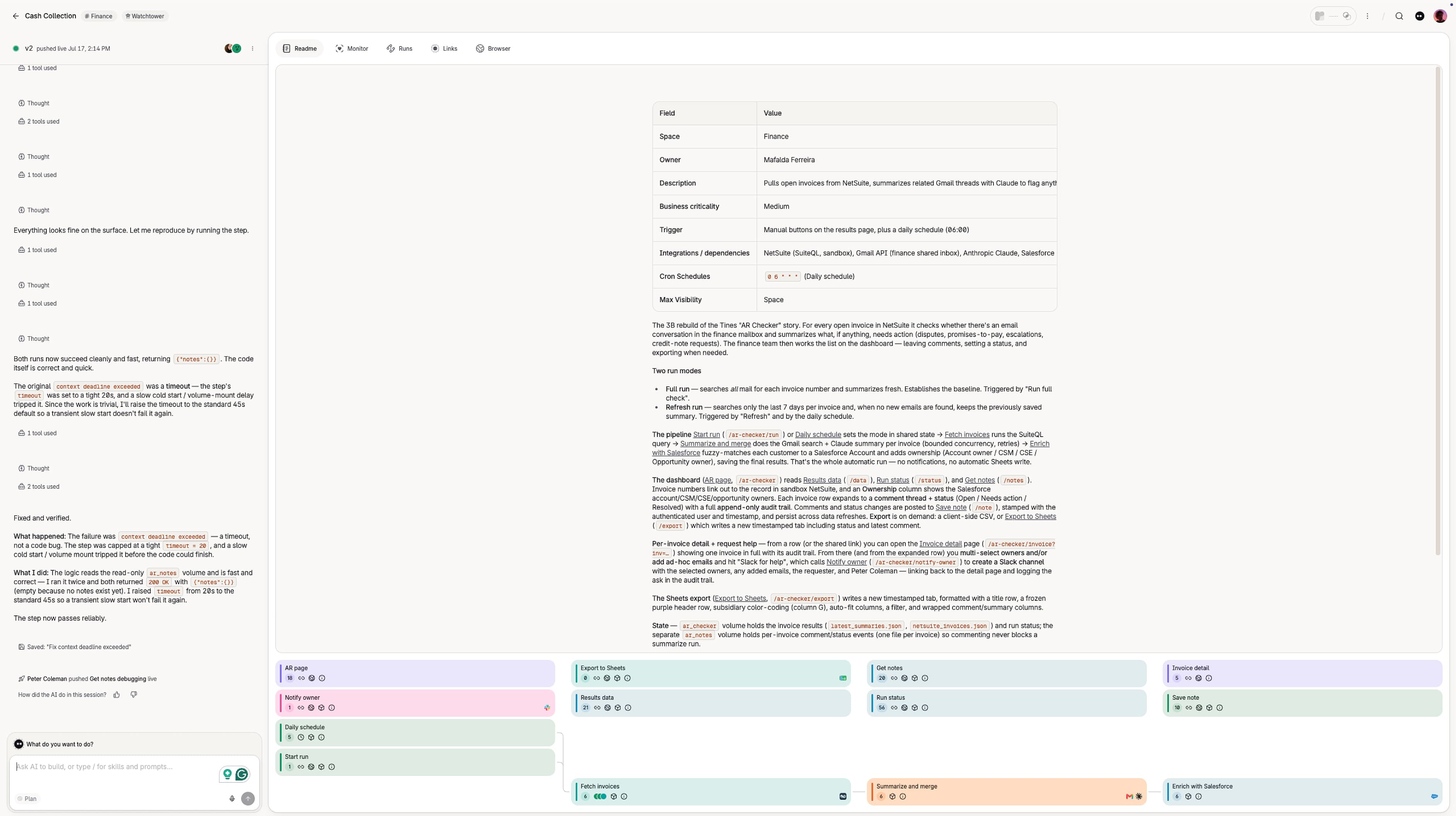Go back using the arrow beside Cash Collection
Screen dimensions: 1456x816
click(15, 16)
